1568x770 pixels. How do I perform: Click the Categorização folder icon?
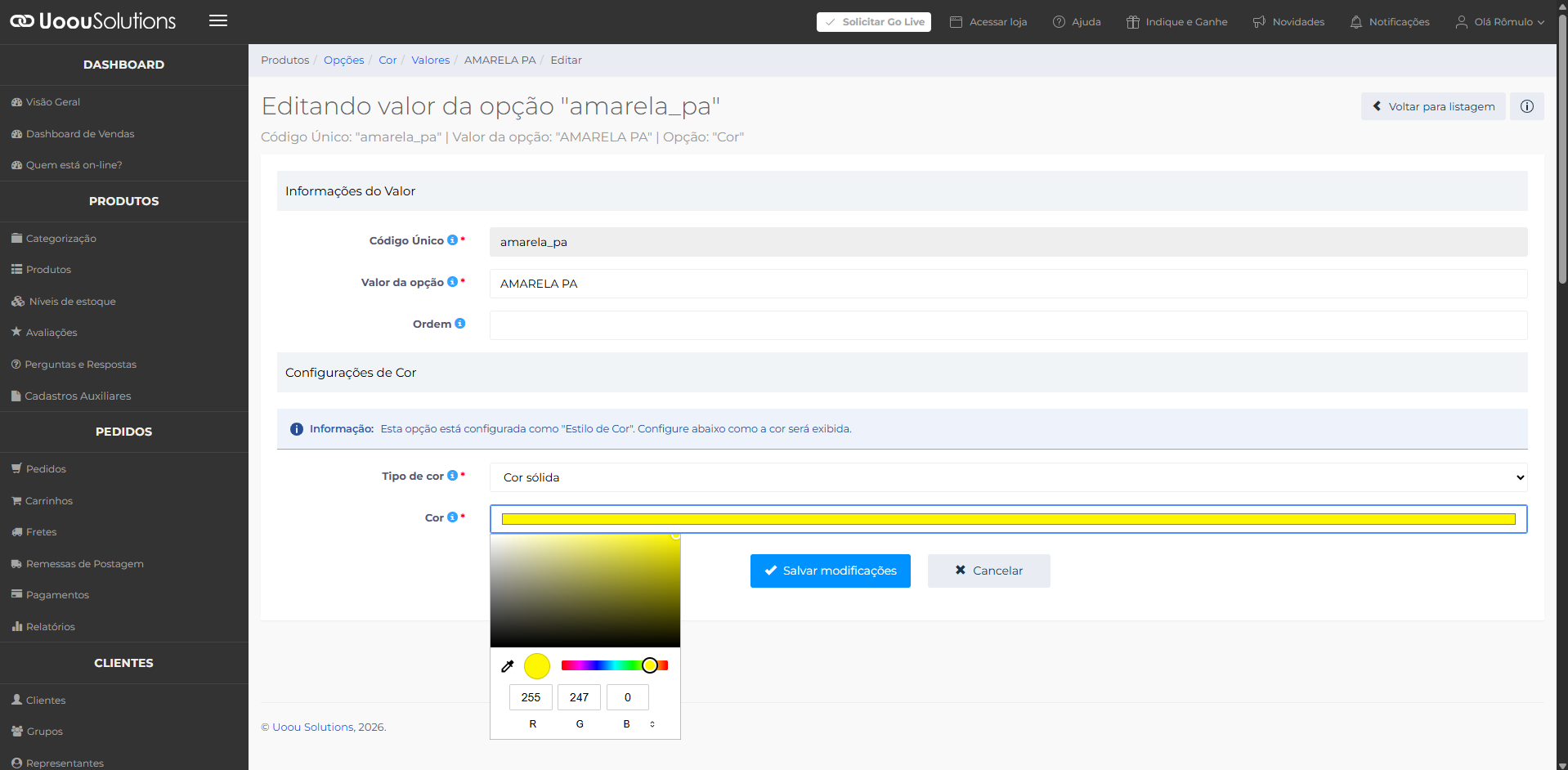tap(16, 238)
